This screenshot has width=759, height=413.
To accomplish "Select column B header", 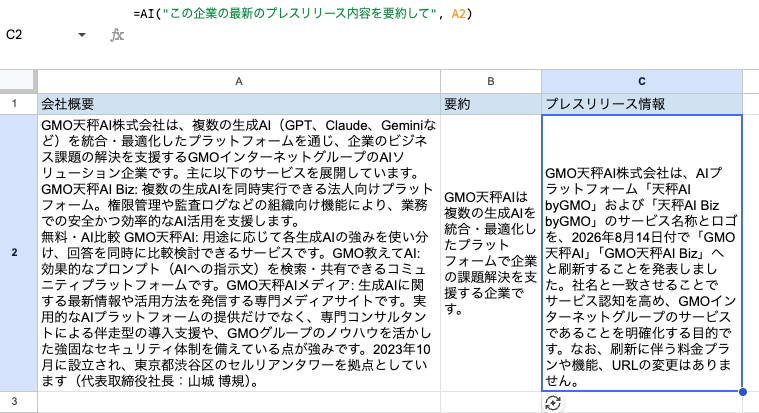I will tap(491, 81).
